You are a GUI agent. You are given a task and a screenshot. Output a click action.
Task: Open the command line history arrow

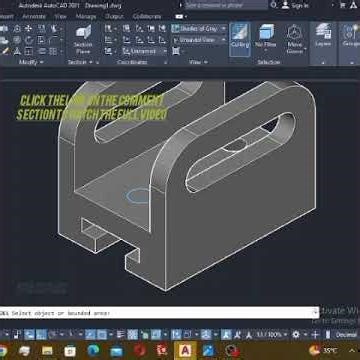(x=315, y=313)
